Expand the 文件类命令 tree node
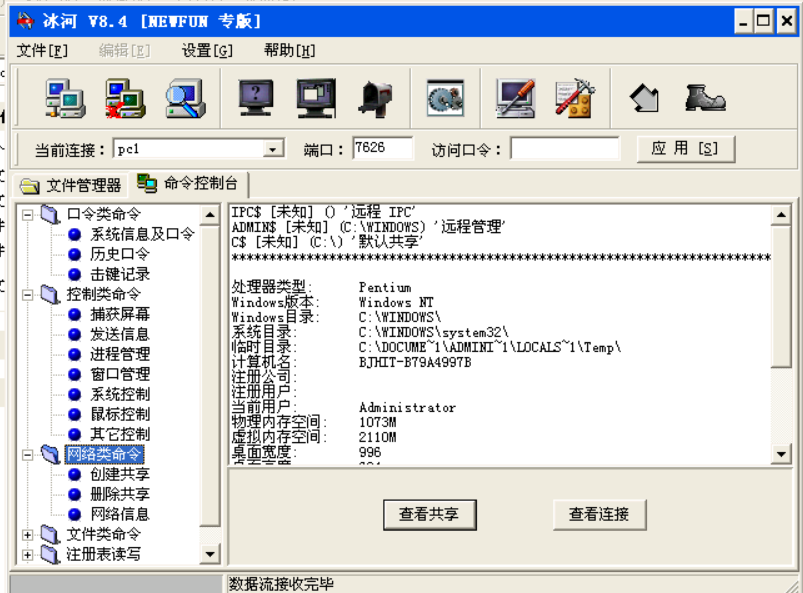 28,535
